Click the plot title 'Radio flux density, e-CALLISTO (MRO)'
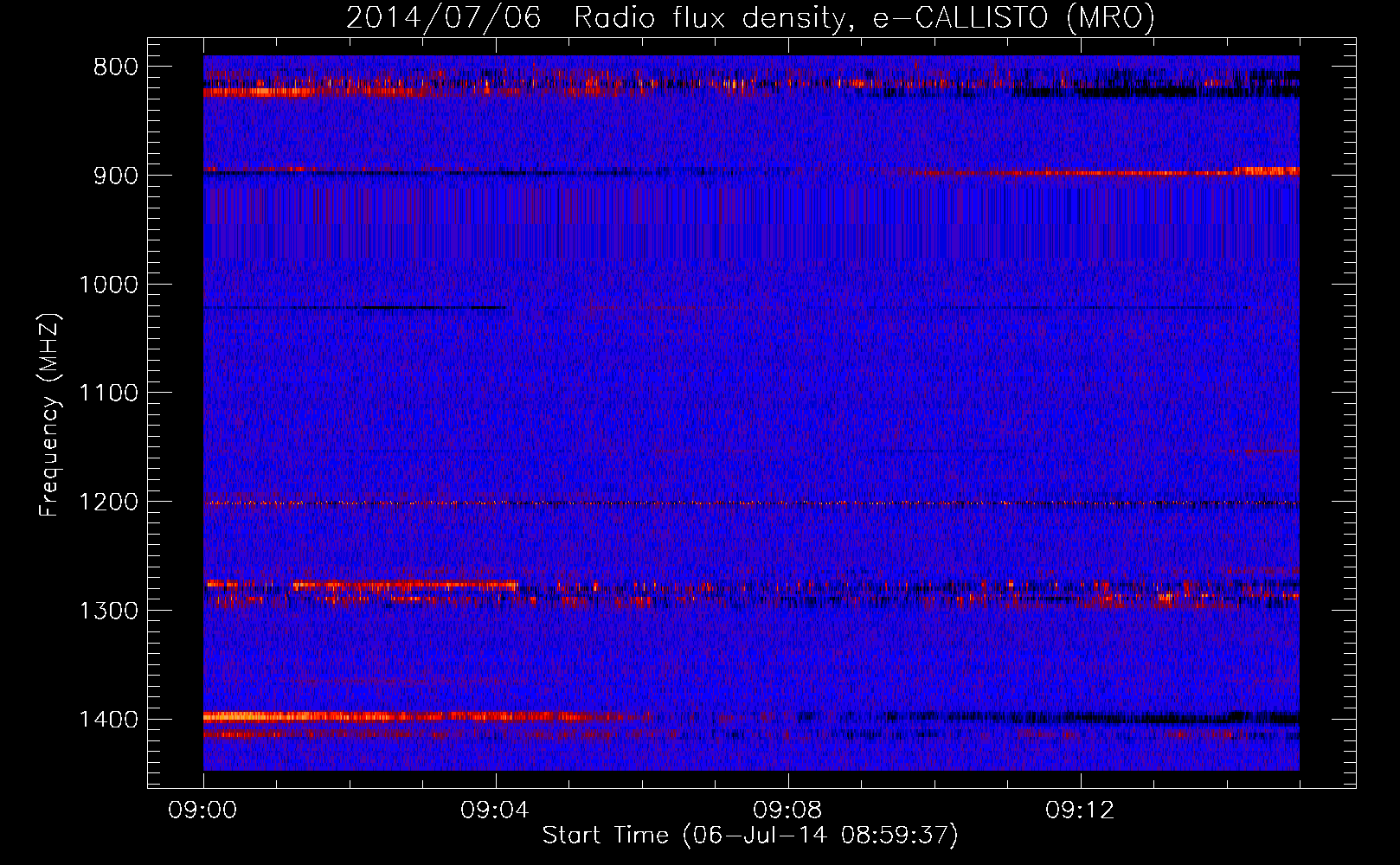 point(864,17)
